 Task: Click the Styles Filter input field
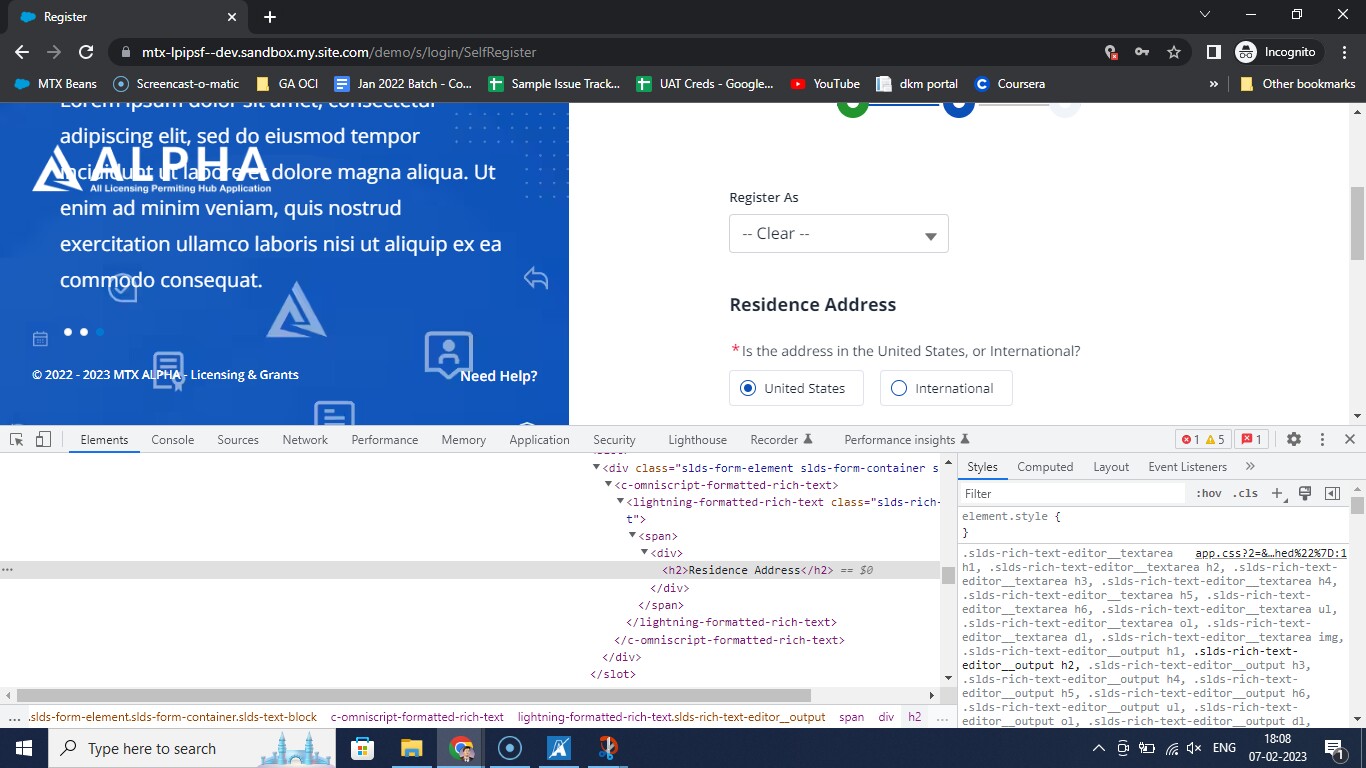coord(1070,494)
